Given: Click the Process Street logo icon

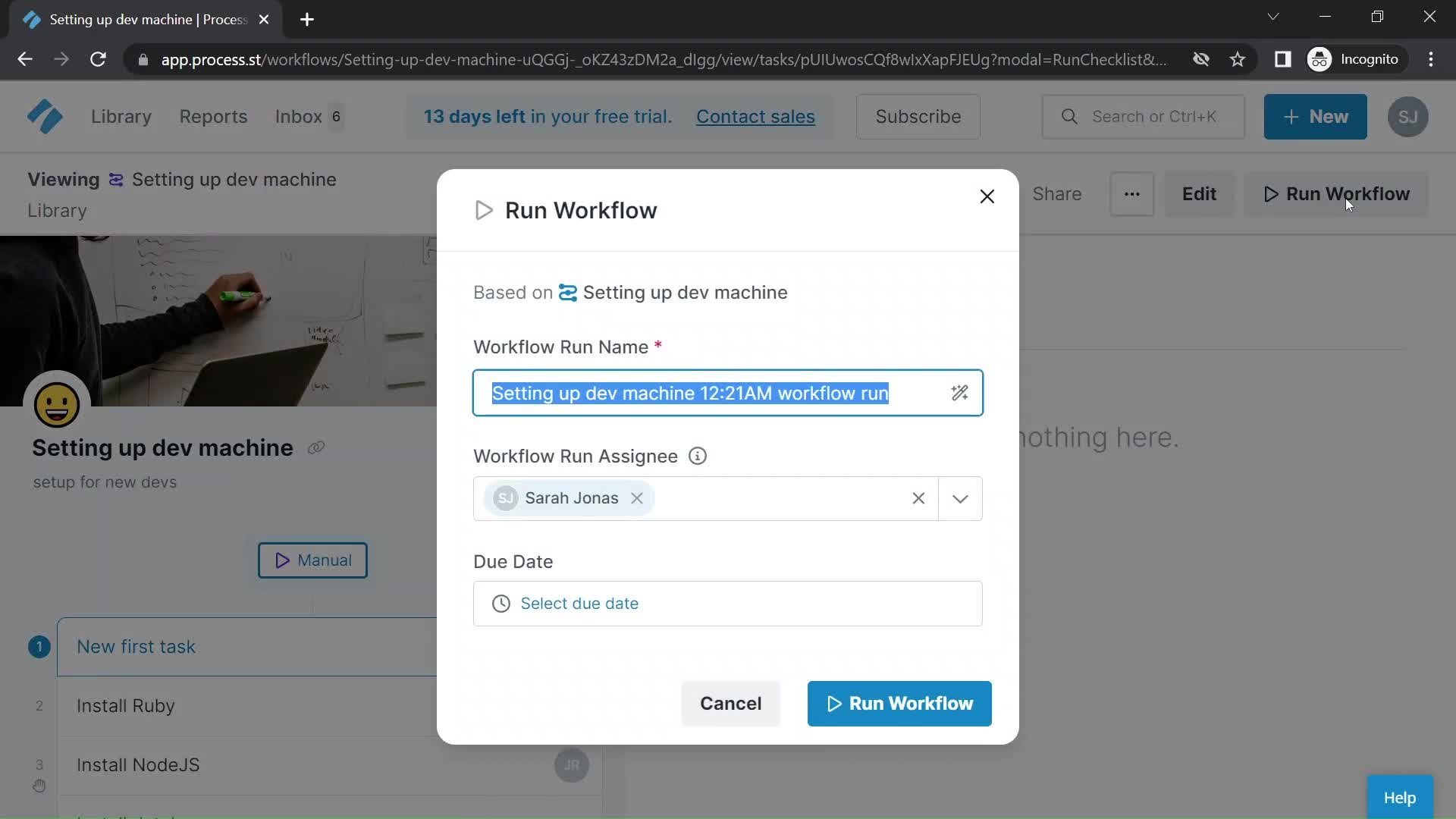Looking at the screenshot, I should tap(44, 117).
